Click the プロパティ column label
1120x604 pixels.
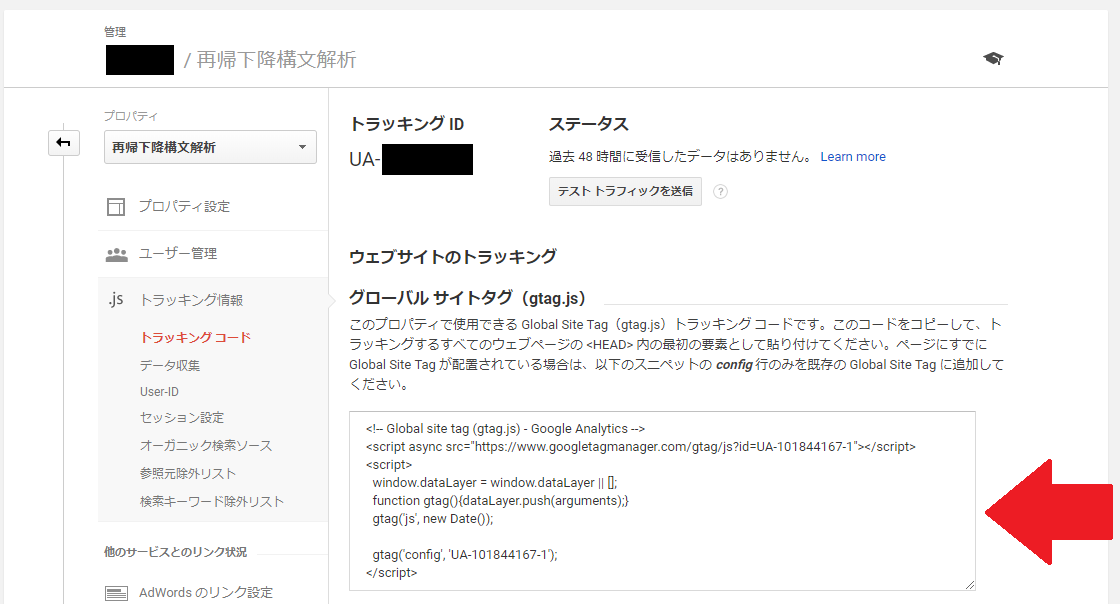(x=131, y=116)
